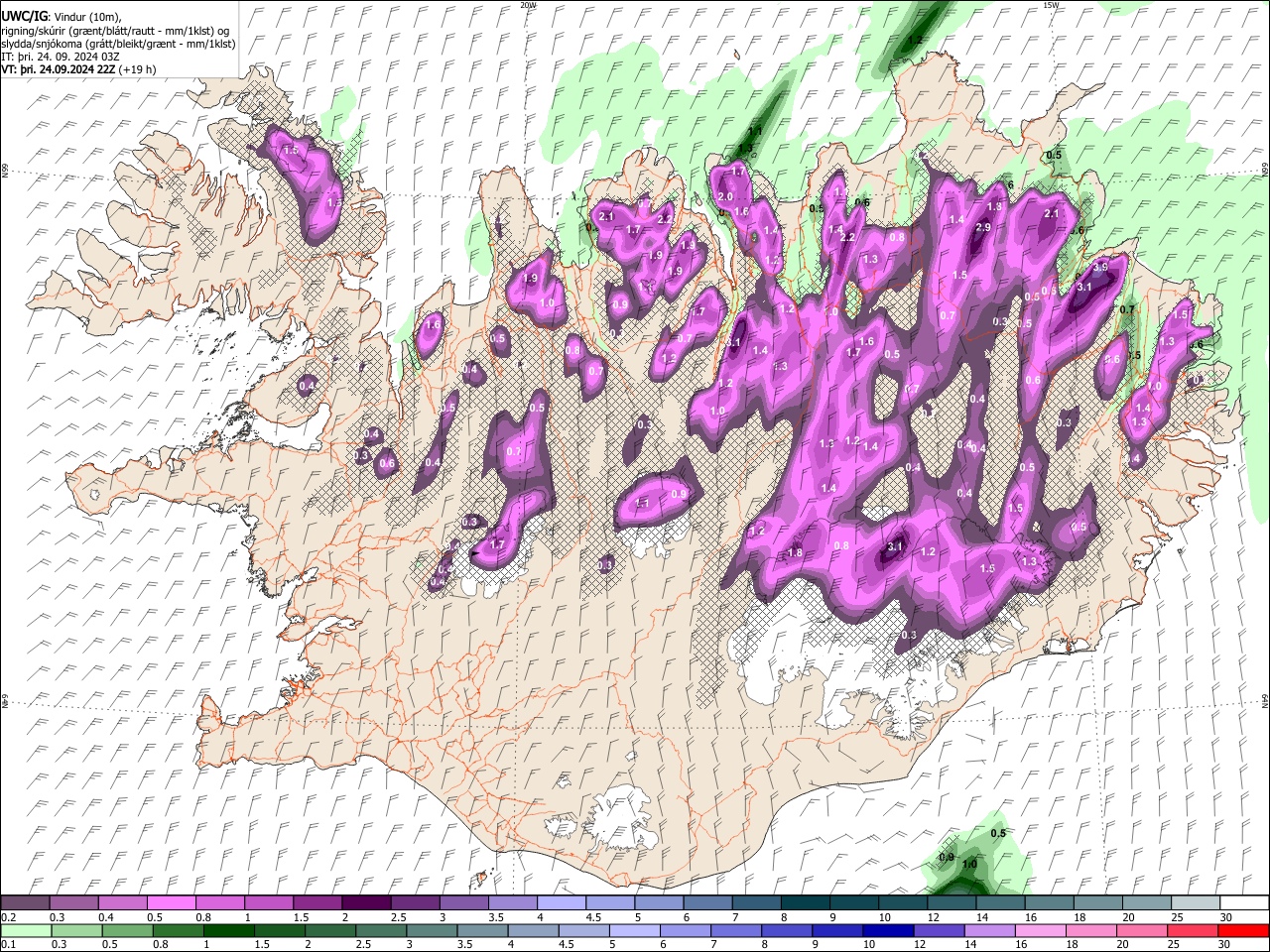Pick upper legend swatch between 1.5 and 2
The height and width of the screenshot is (952, 1270).
[x=317, y=902]
